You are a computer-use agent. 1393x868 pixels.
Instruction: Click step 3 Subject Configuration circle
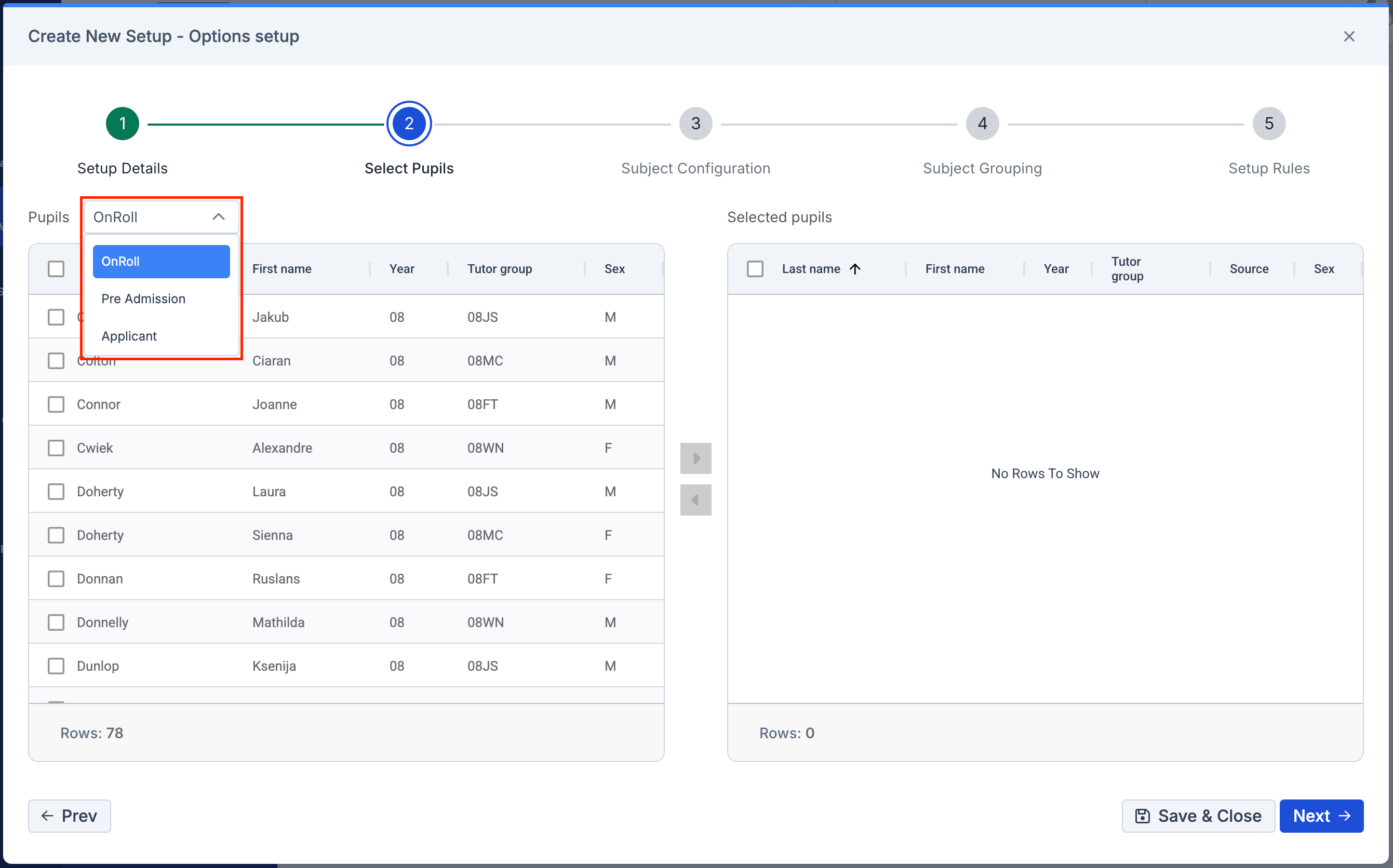[695, 124]
